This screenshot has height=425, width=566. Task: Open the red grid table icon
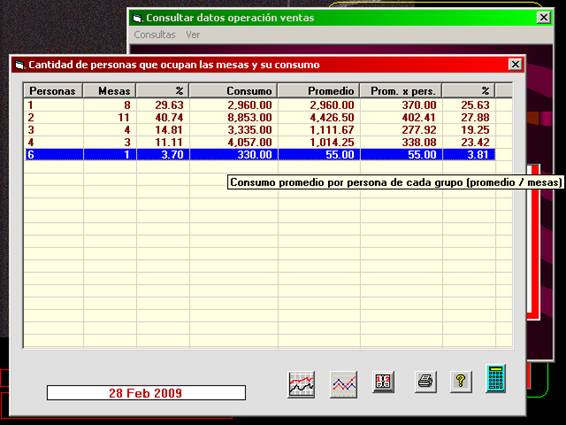[383, 382]
